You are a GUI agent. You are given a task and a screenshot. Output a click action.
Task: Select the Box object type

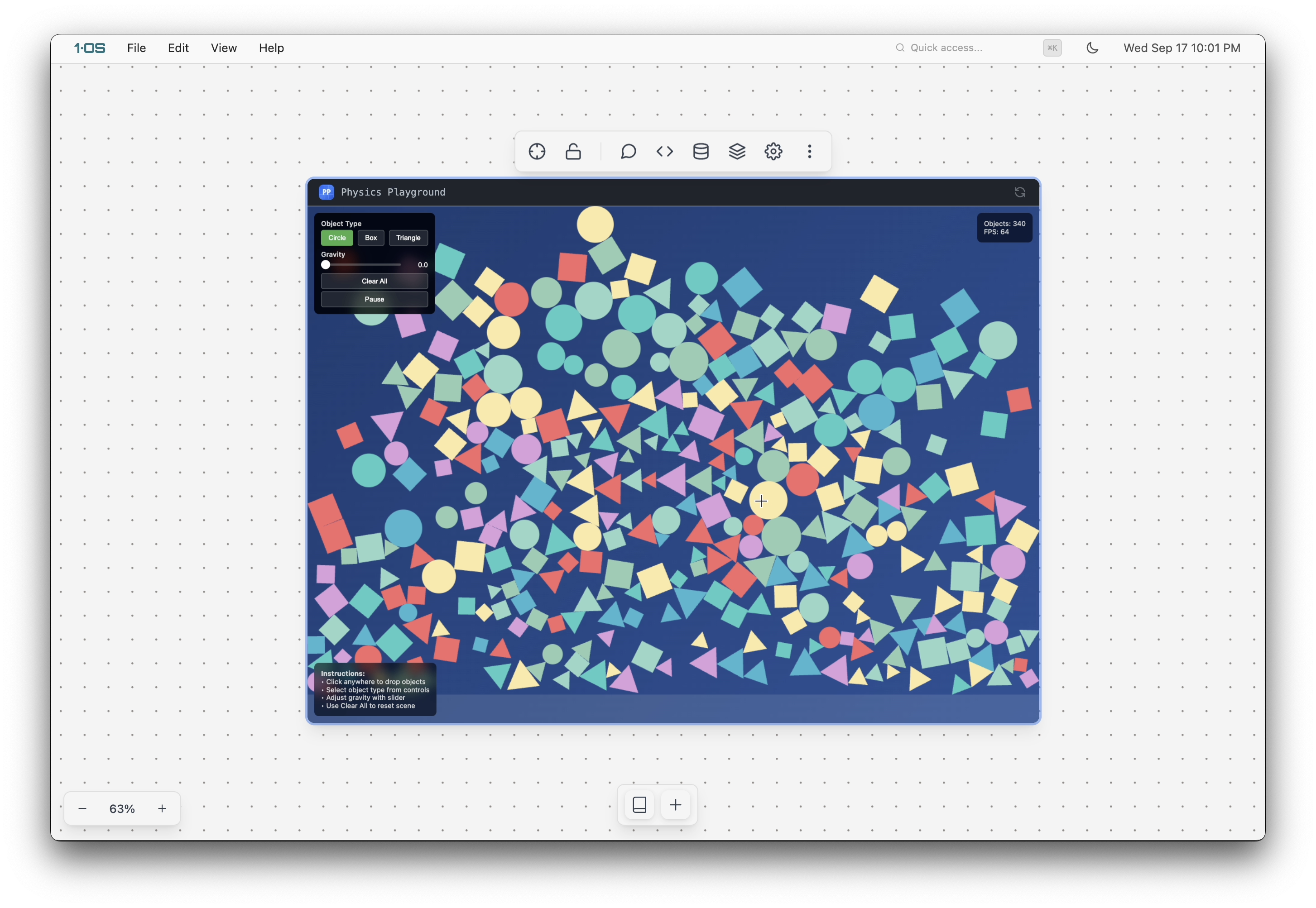tap(370, 238)
